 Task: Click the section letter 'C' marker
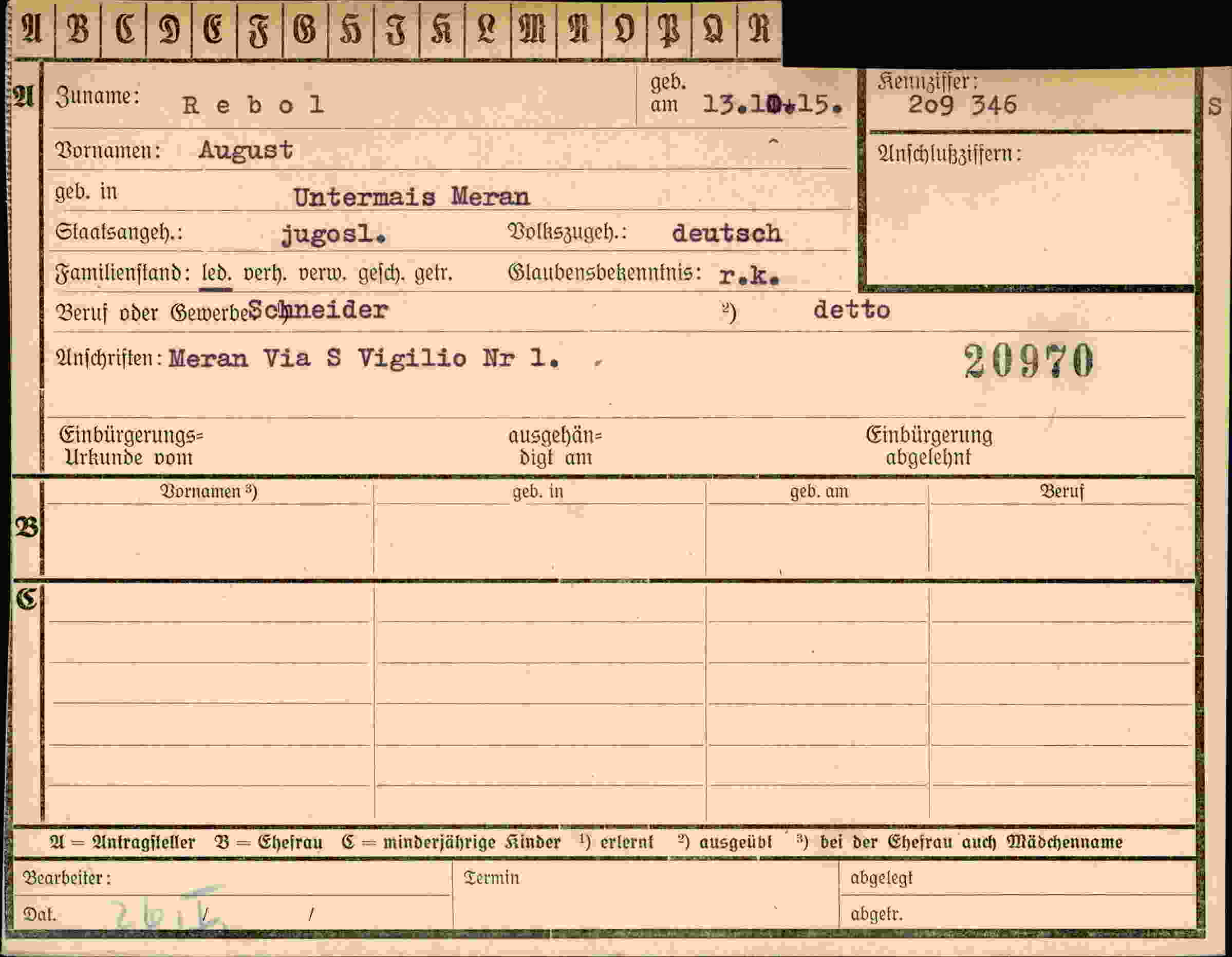27,599
